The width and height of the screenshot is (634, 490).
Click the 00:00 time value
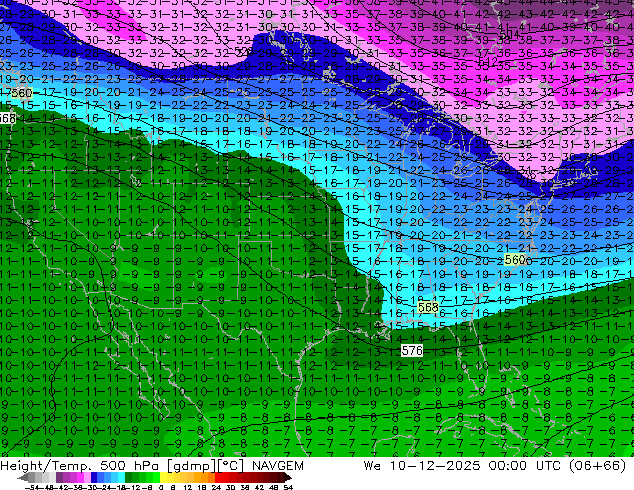pos(507,466)
